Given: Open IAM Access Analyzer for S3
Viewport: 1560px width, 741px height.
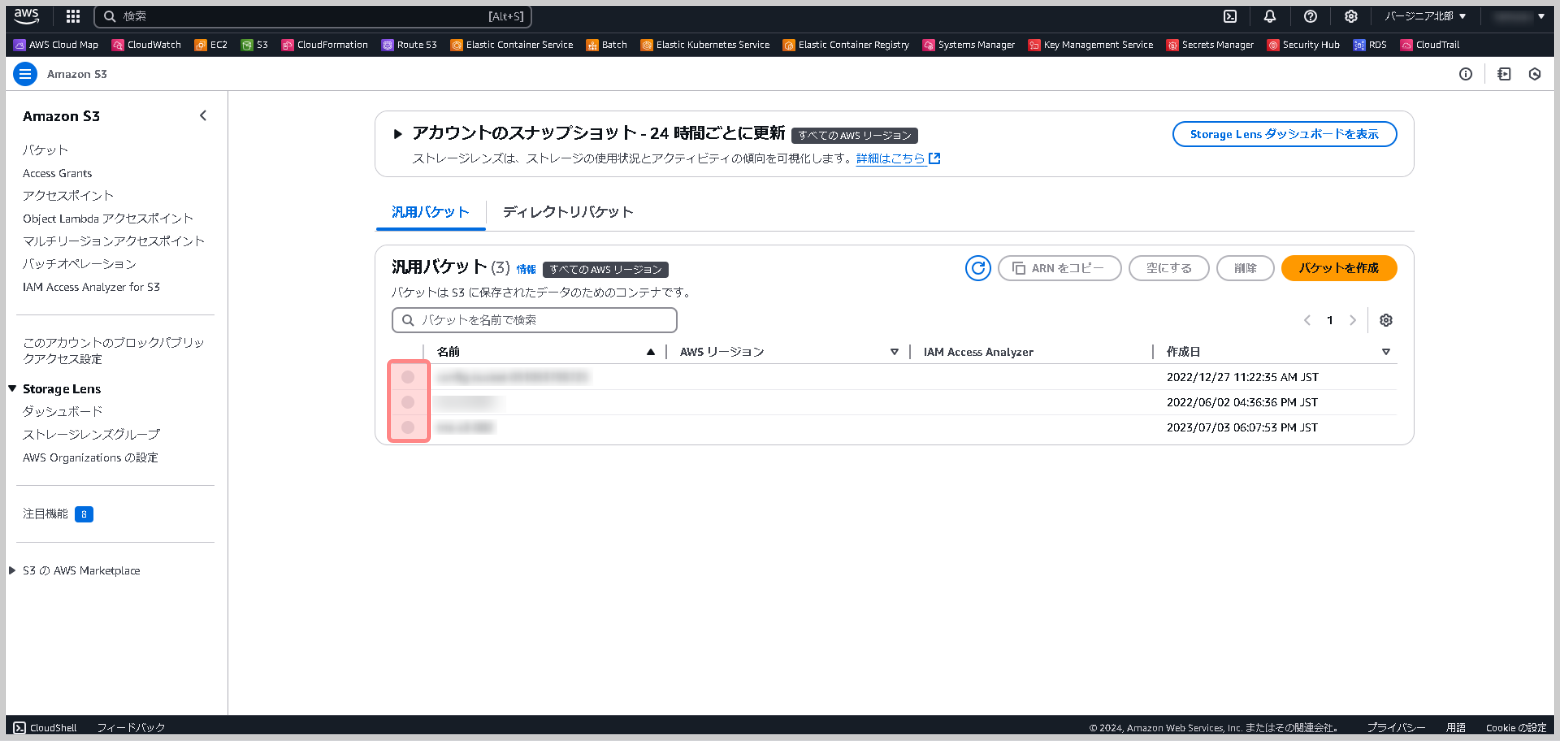Looking at the screenshot, I should (x=91, y=287).
